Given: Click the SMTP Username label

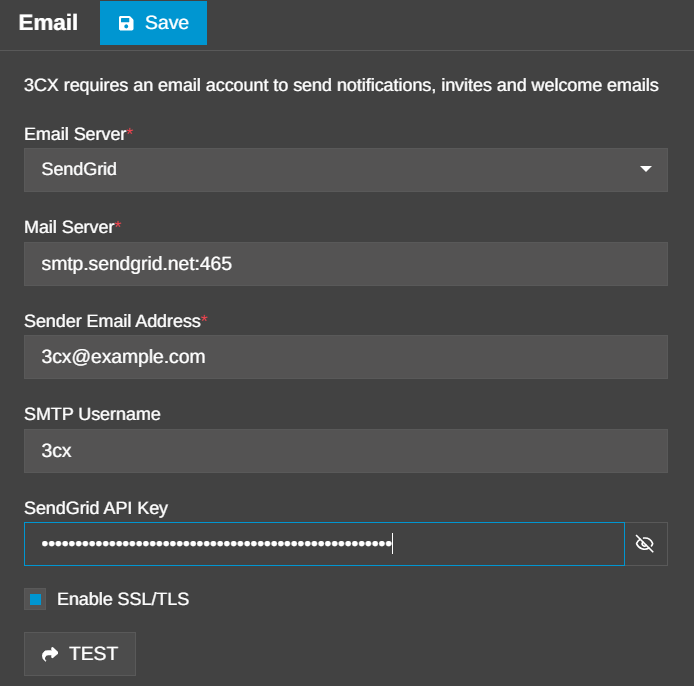Looking at the screenshot, I should click(x=92, y=414).
